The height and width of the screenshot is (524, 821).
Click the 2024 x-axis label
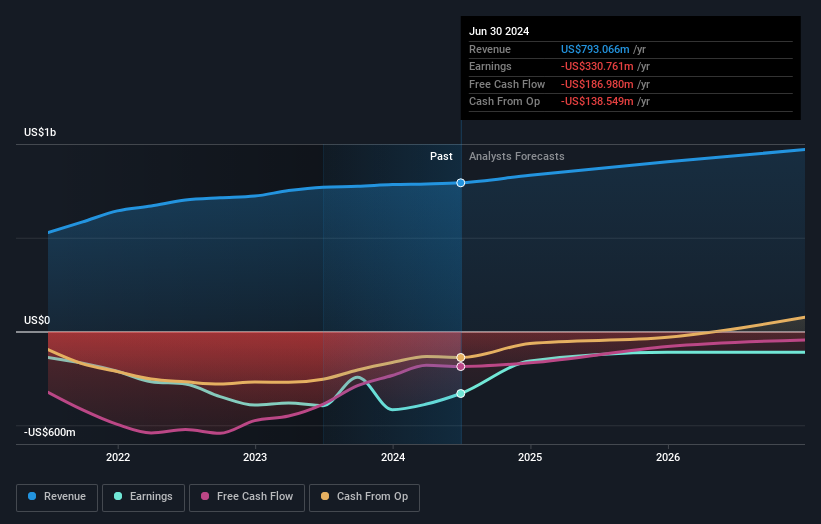(393, 457)
